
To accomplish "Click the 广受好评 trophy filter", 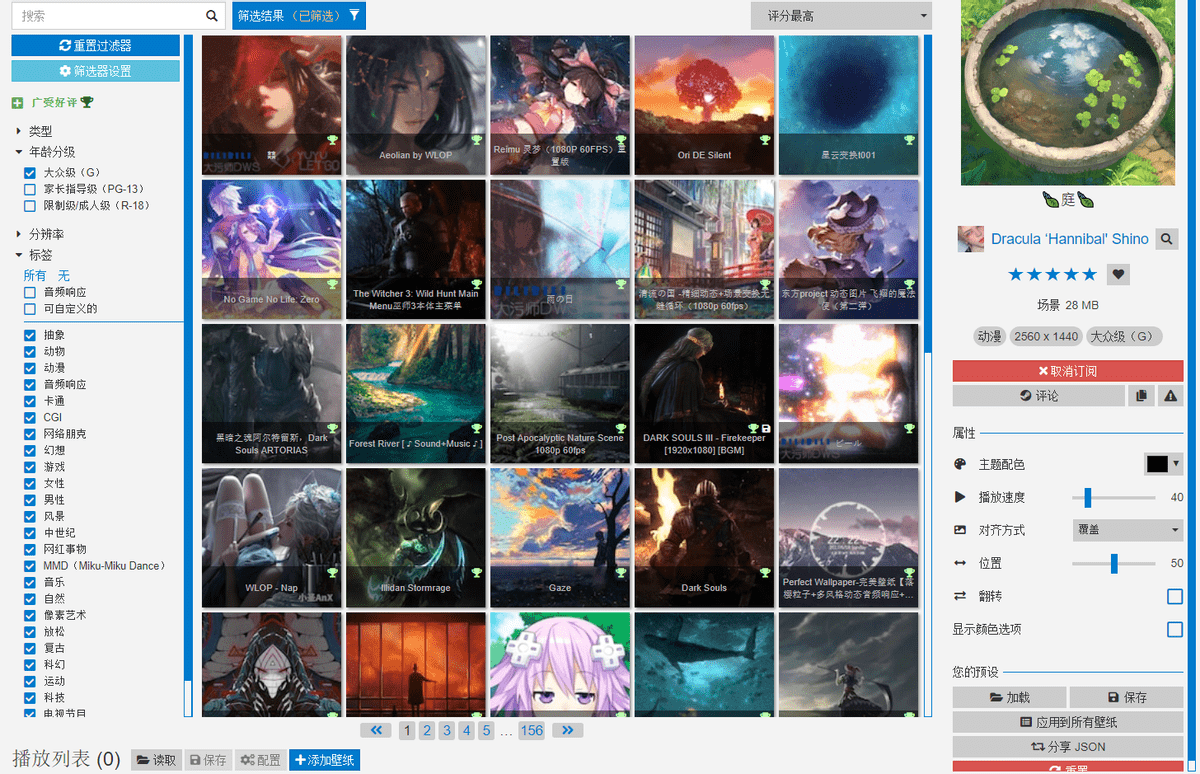I will click(53, 102).
